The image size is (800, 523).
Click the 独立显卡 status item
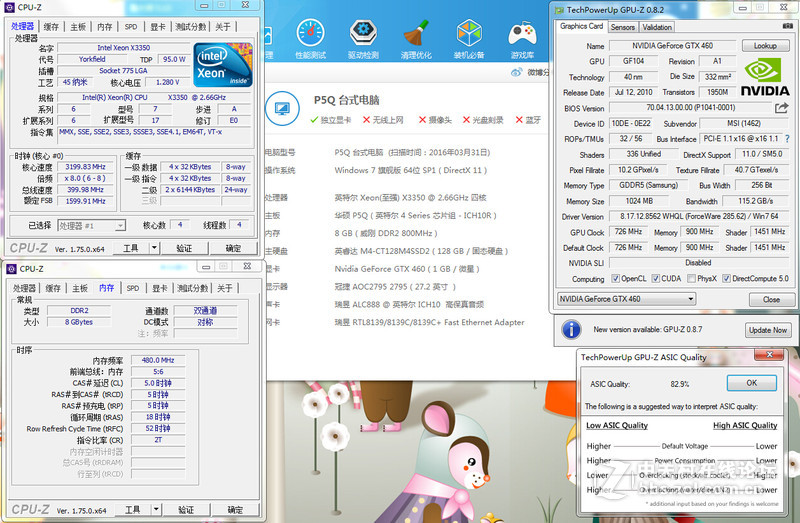[x=331, y=120]
